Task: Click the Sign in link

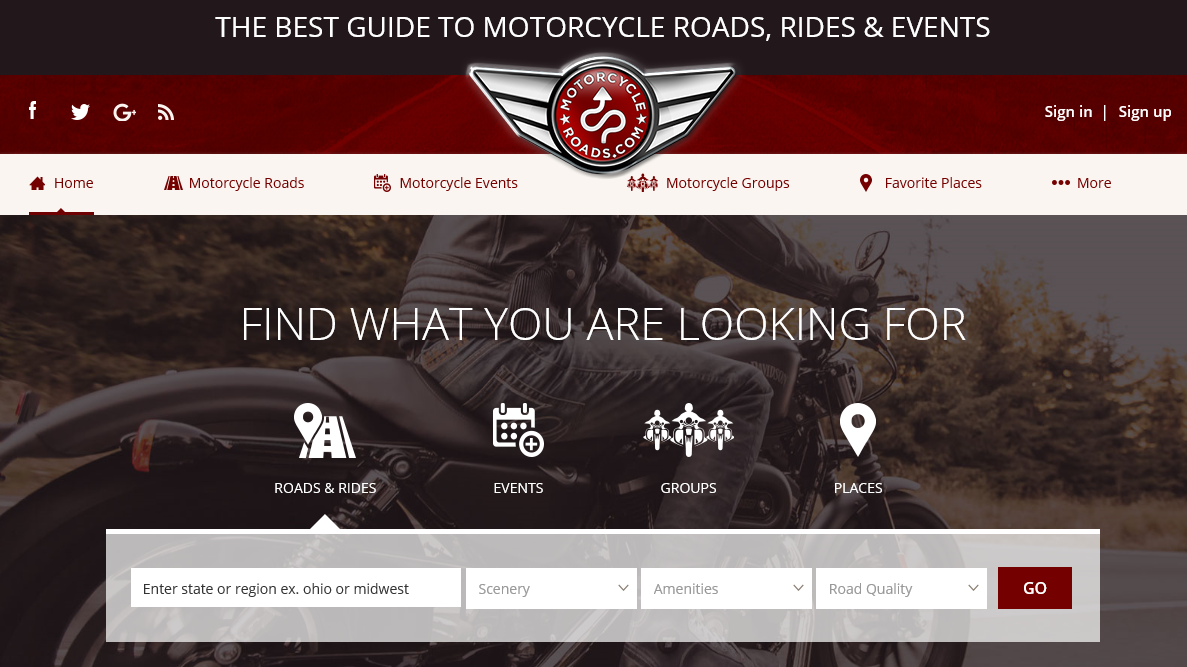Action: (1068, 112)
